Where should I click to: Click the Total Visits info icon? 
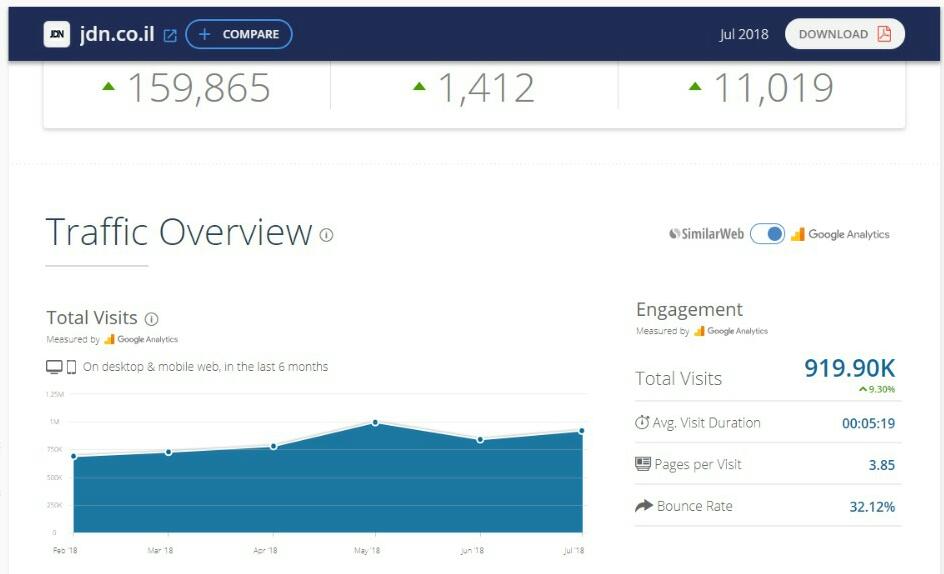click(x=151, y=319)
